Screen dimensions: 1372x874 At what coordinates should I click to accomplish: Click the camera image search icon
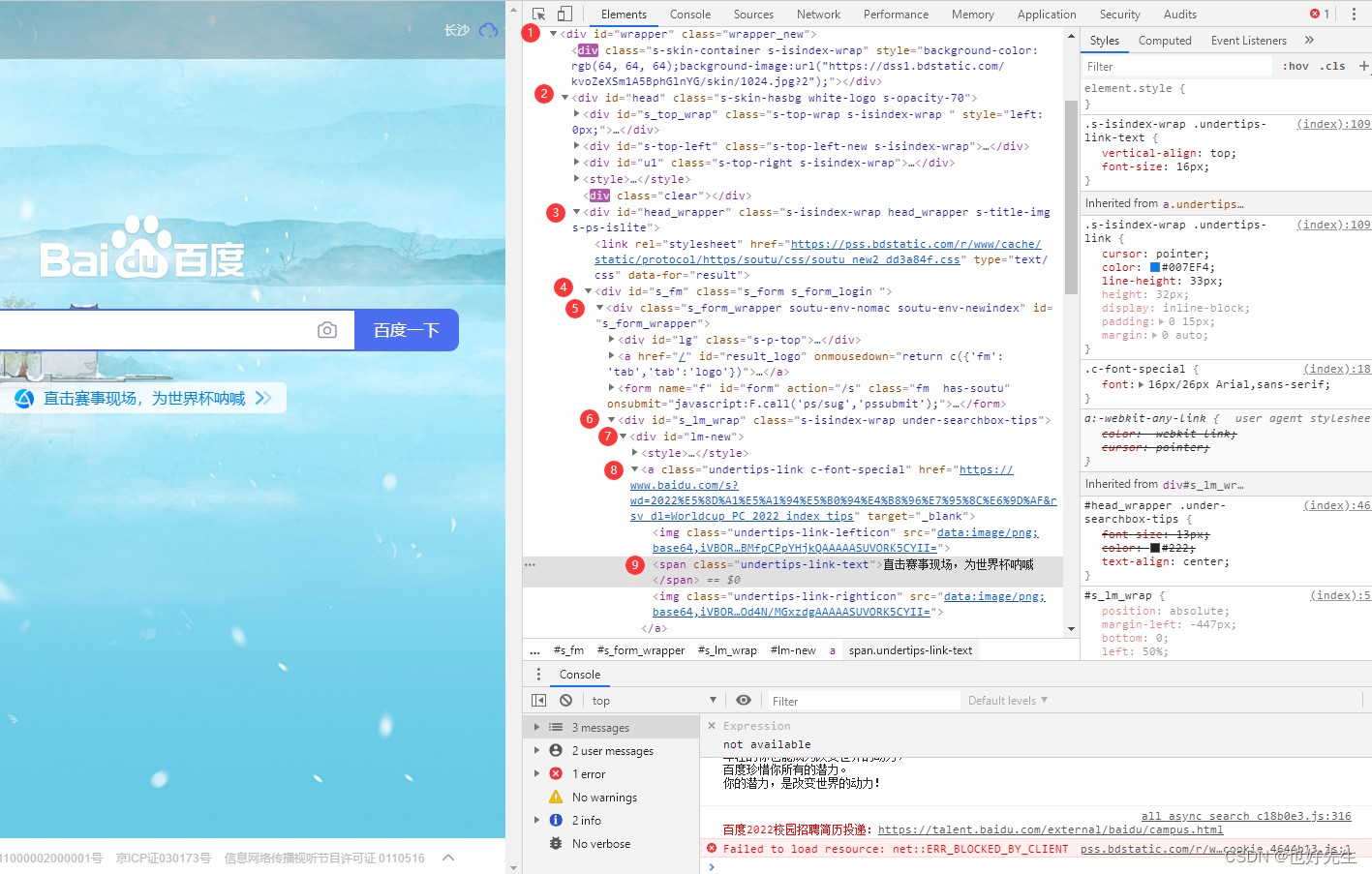click(x=327, y=330)
